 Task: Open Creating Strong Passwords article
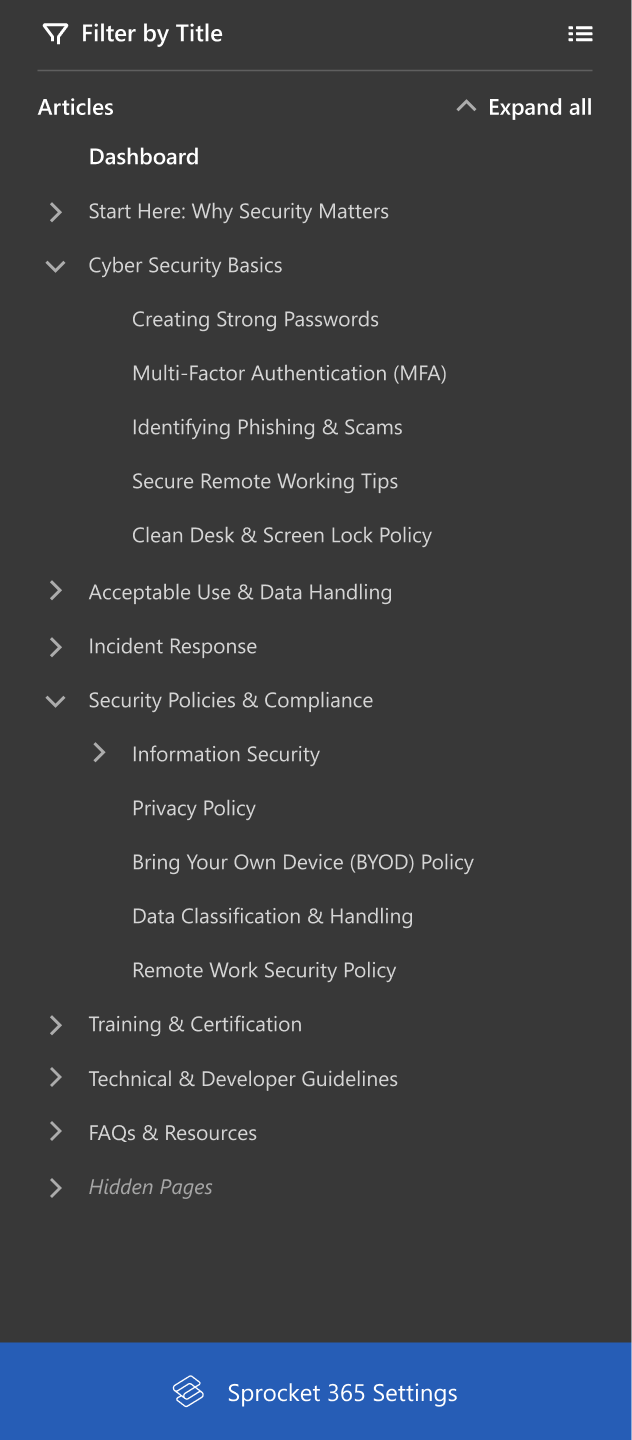(255, 320)
